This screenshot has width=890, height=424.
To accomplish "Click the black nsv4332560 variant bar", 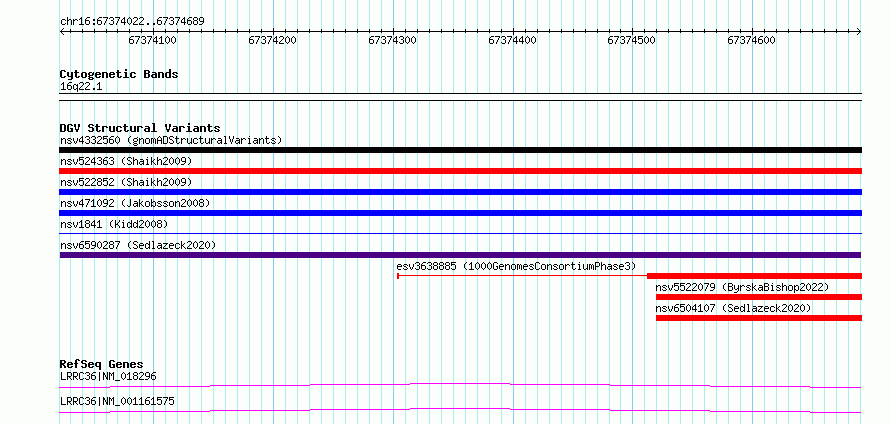I will 460,150.
